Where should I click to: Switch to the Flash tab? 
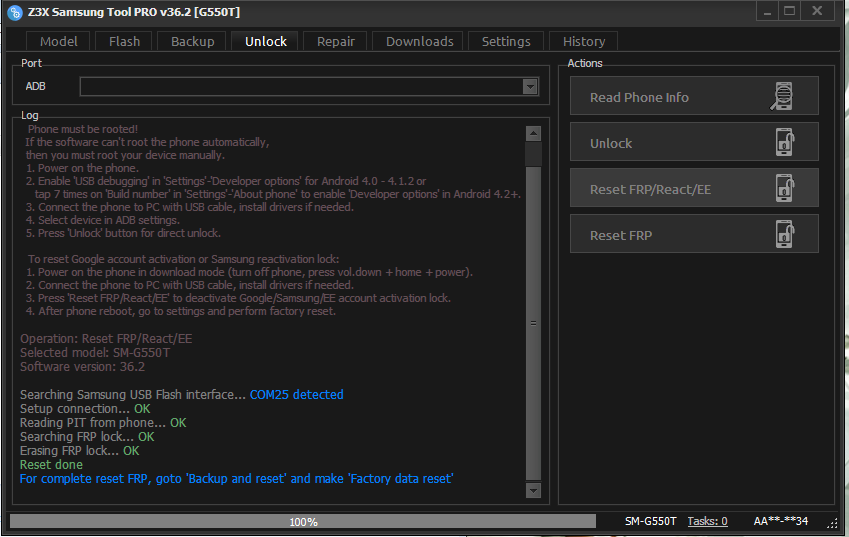pos(125,41)
